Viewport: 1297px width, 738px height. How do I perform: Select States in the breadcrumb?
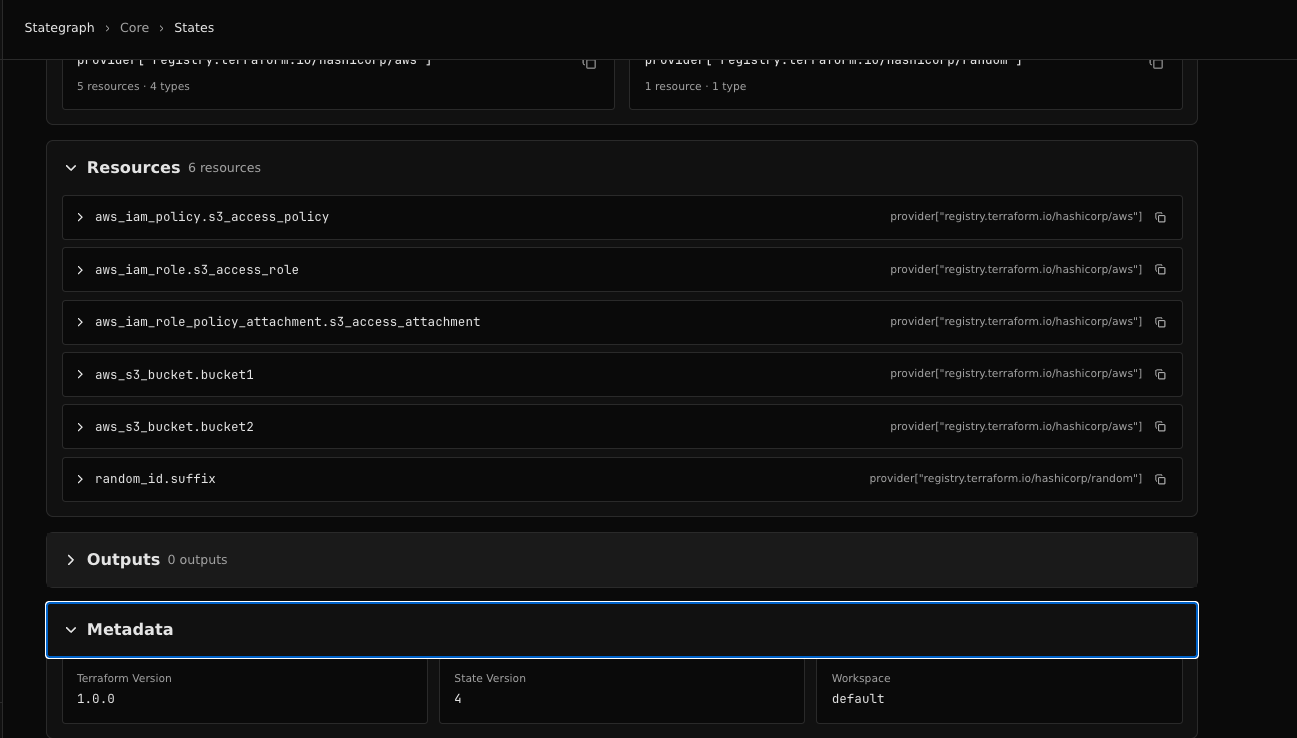pos(194,27)
